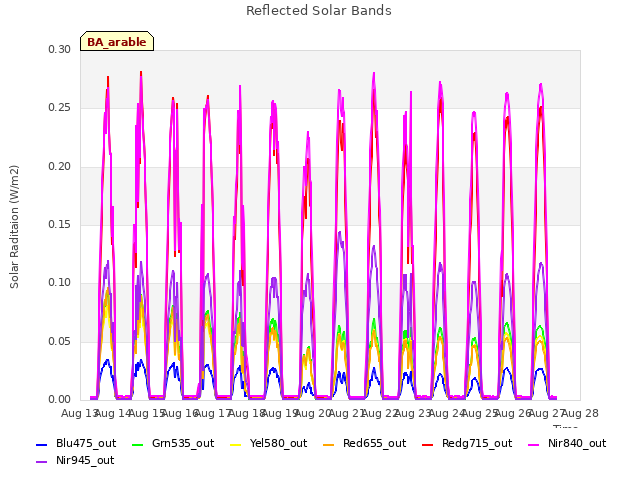Select the Yel580_out legend color marker
Viewport: 640px width, 480px height.
tap(236, 444)
